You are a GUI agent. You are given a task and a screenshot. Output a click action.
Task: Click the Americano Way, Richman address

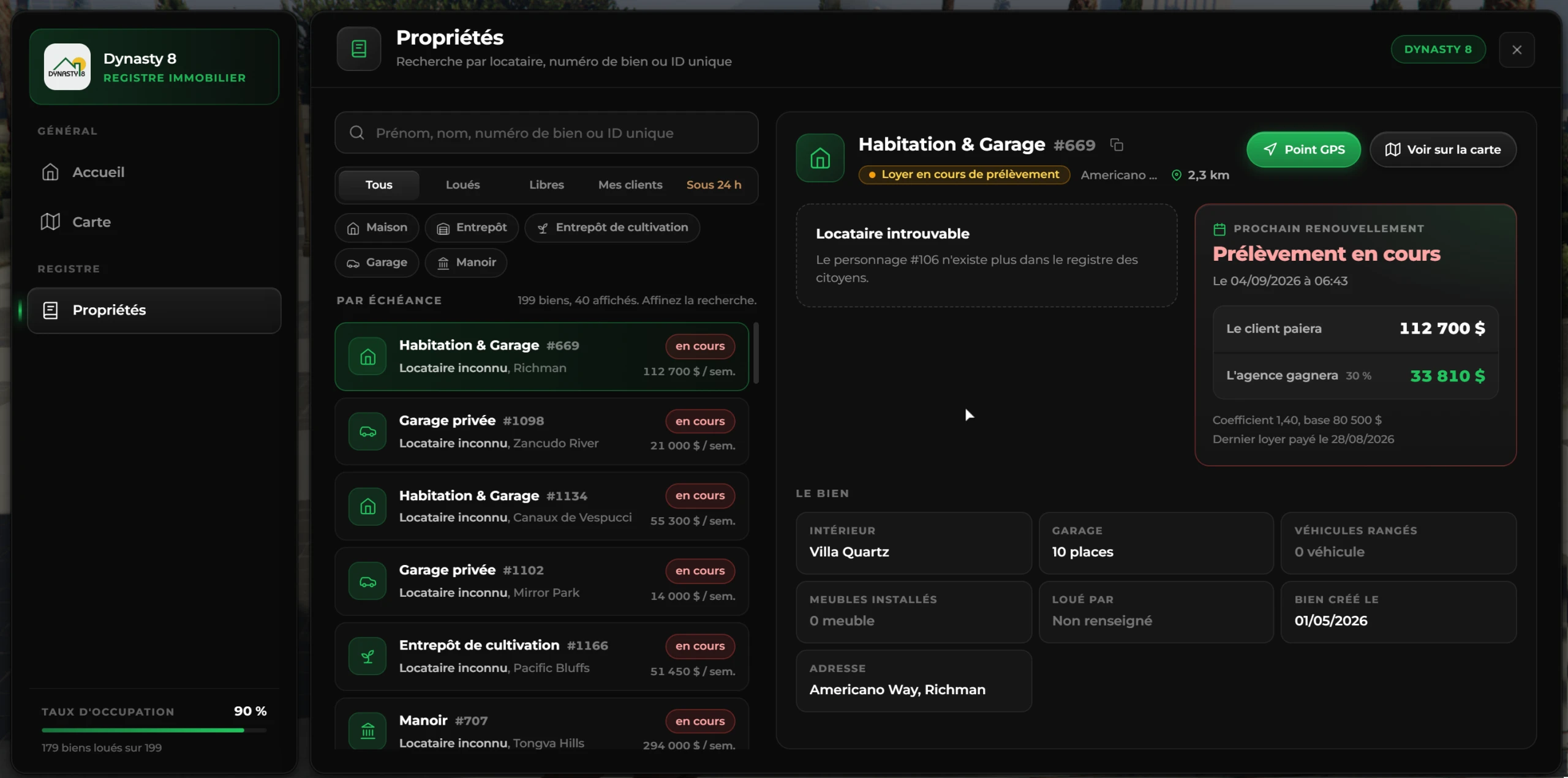coord(897,690)
